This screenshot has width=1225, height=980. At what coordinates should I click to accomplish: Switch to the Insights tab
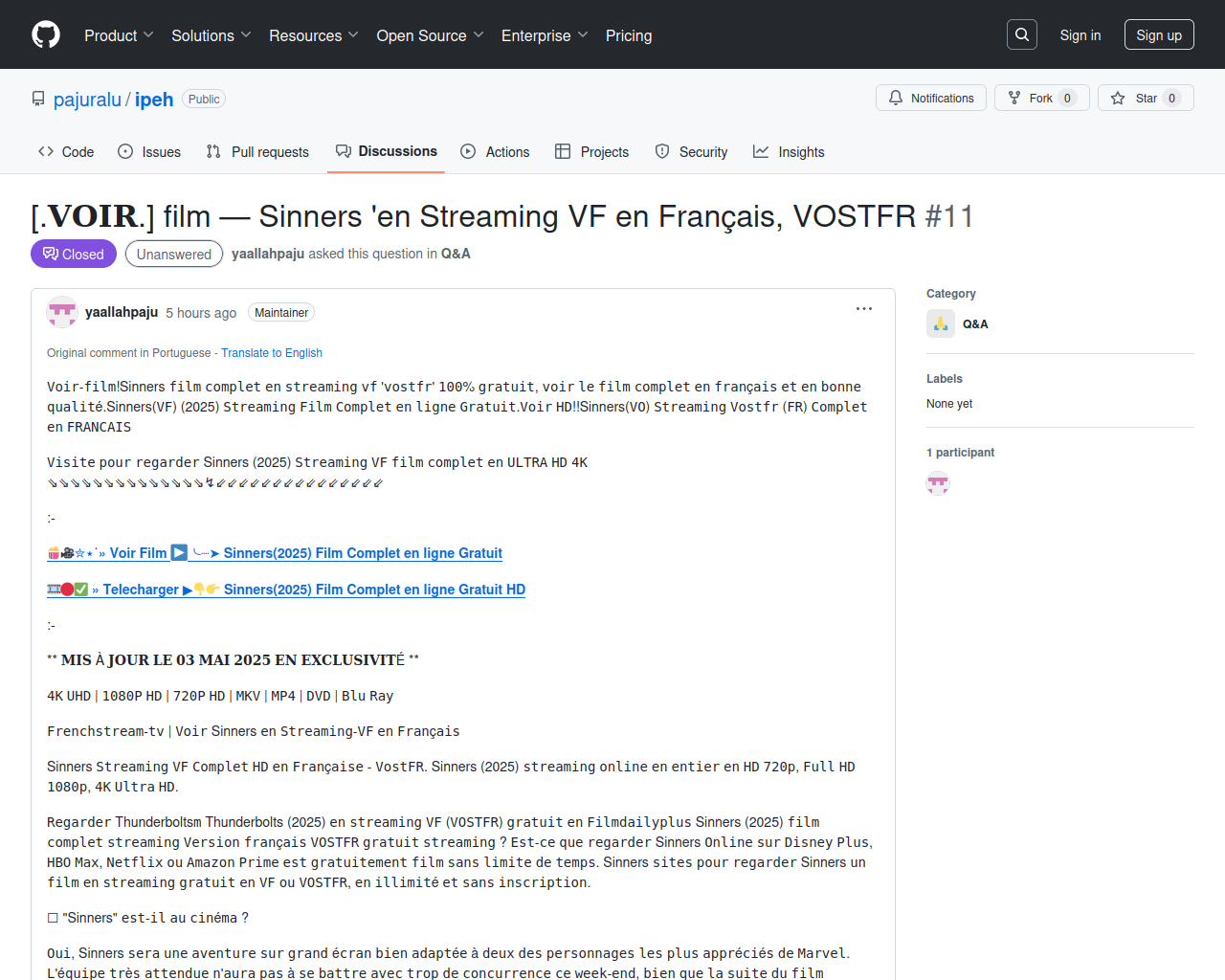point(789,151)
